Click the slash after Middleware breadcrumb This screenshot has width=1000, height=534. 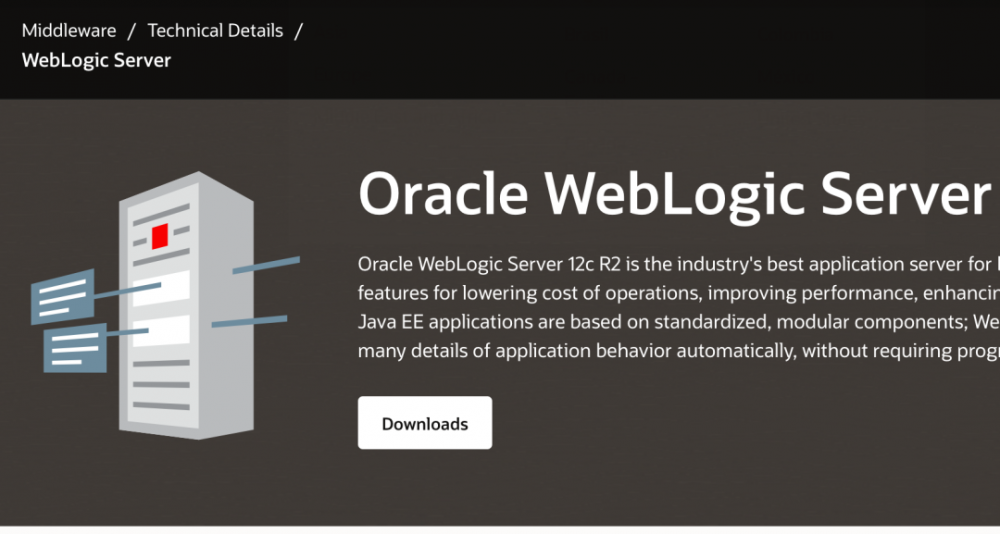point(132,30)
